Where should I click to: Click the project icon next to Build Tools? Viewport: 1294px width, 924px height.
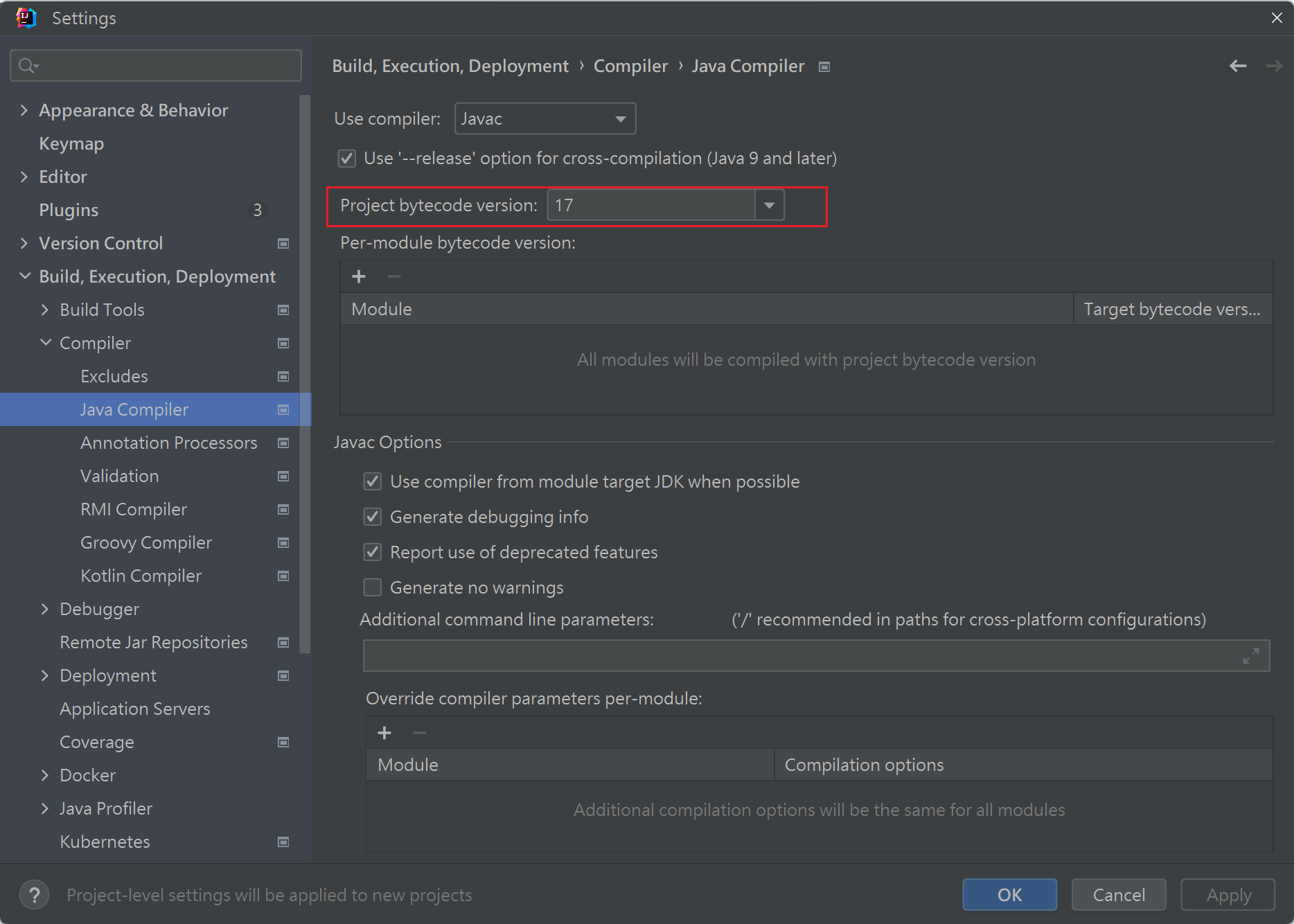pos(283,310)
